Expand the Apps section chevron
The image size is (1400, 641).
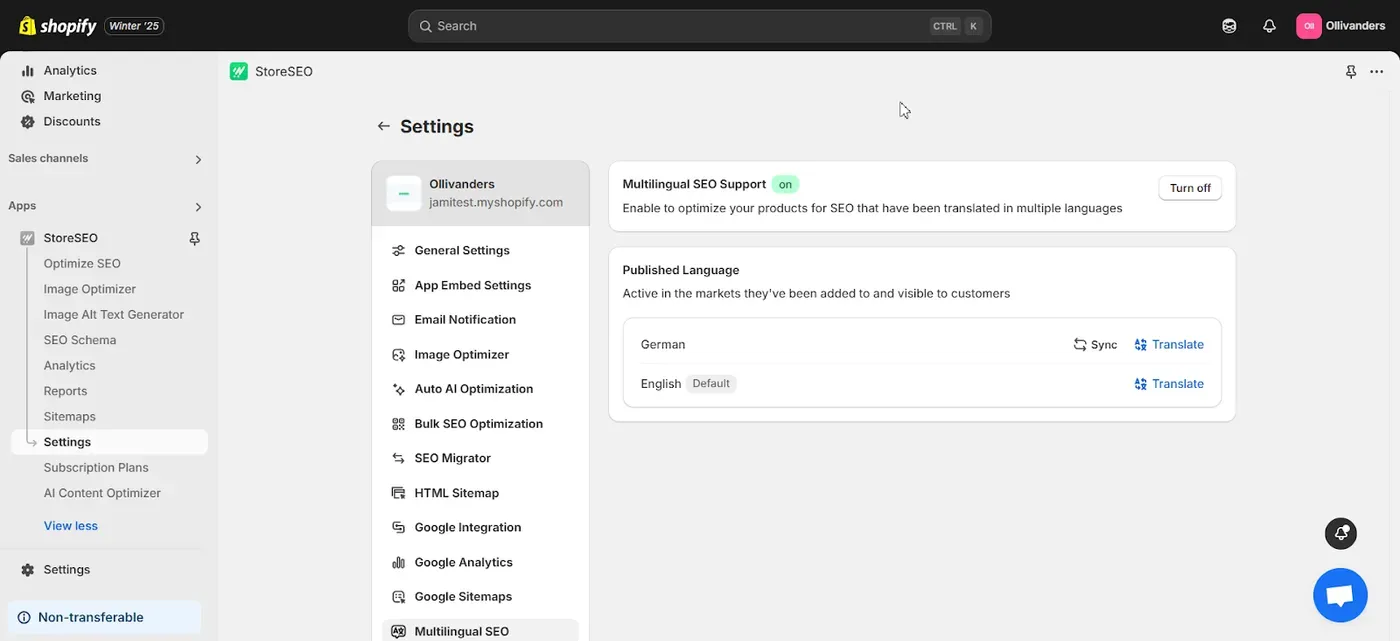[198, 207]
